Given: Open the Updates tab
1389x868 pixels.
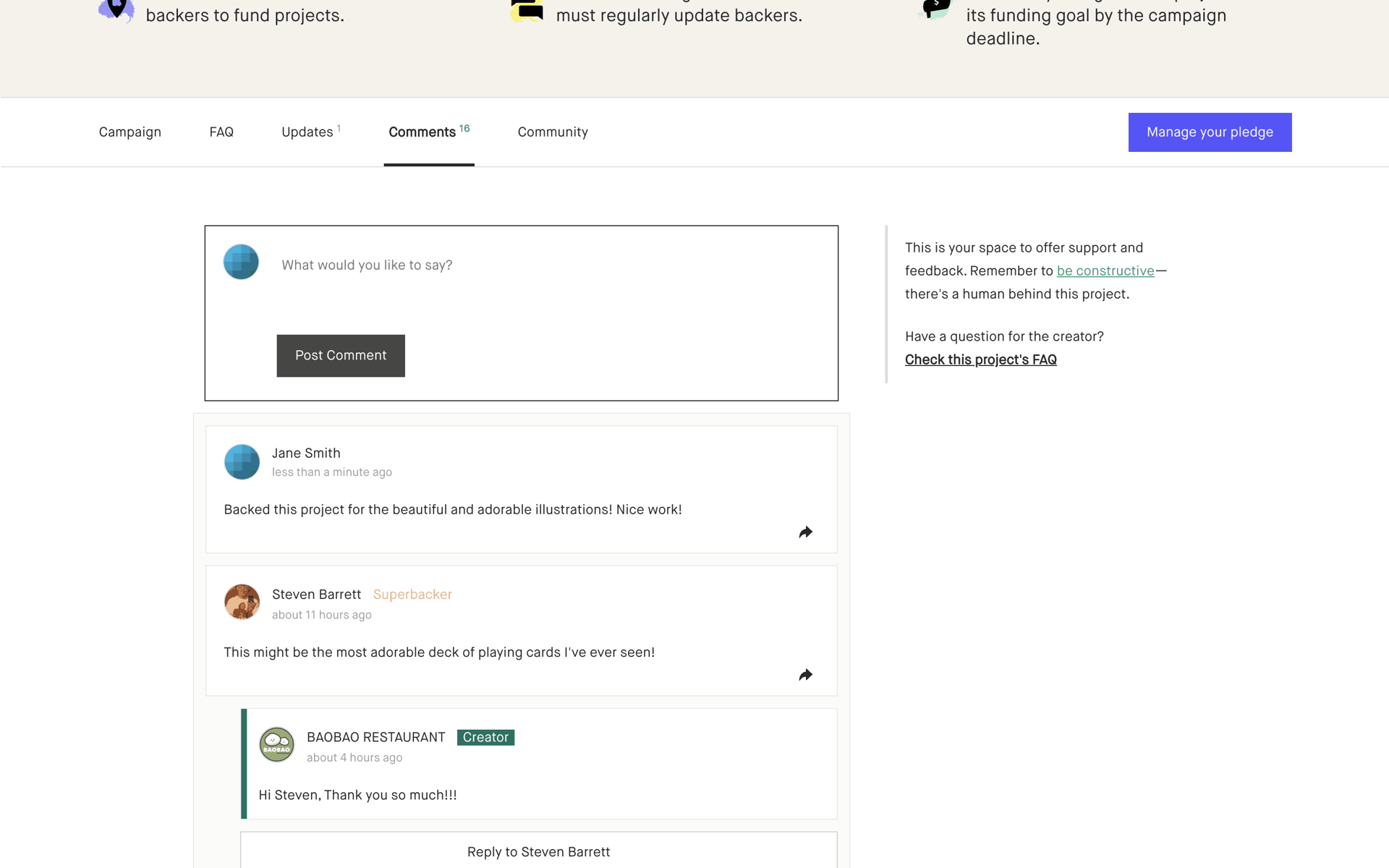Looking at the screenshot, I should coord(310,132).
